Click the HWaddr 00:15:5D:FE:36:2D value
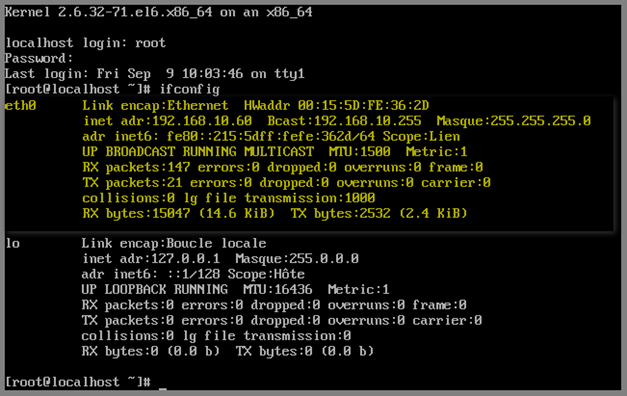The width and height of the screenshot is (627, 396). pos(336,106)
